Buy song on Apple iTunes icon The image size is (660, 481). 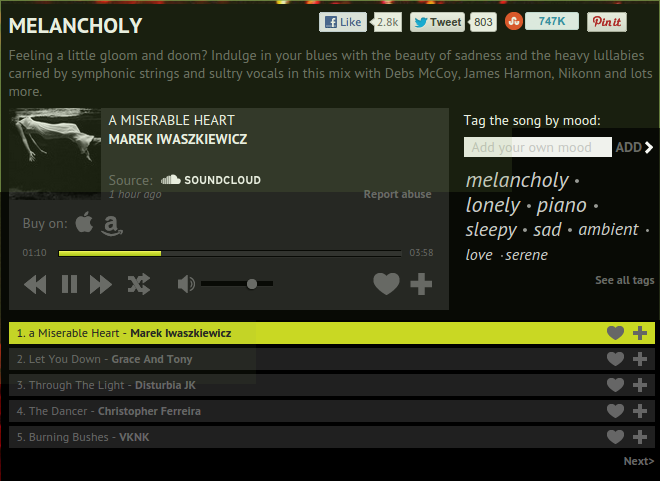84,222
